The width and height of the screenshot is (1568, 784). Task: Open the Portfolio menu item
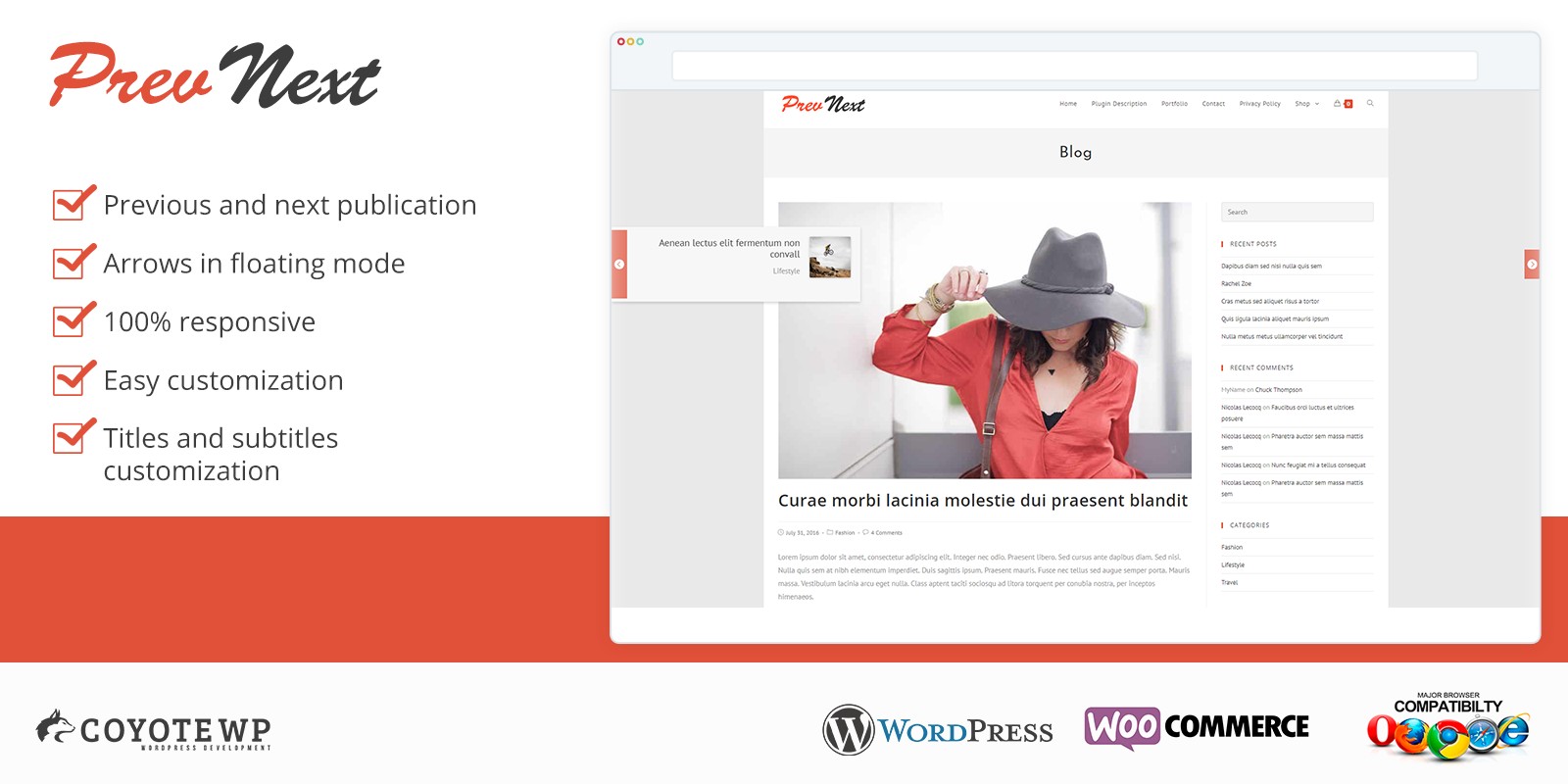[1174, 104]
